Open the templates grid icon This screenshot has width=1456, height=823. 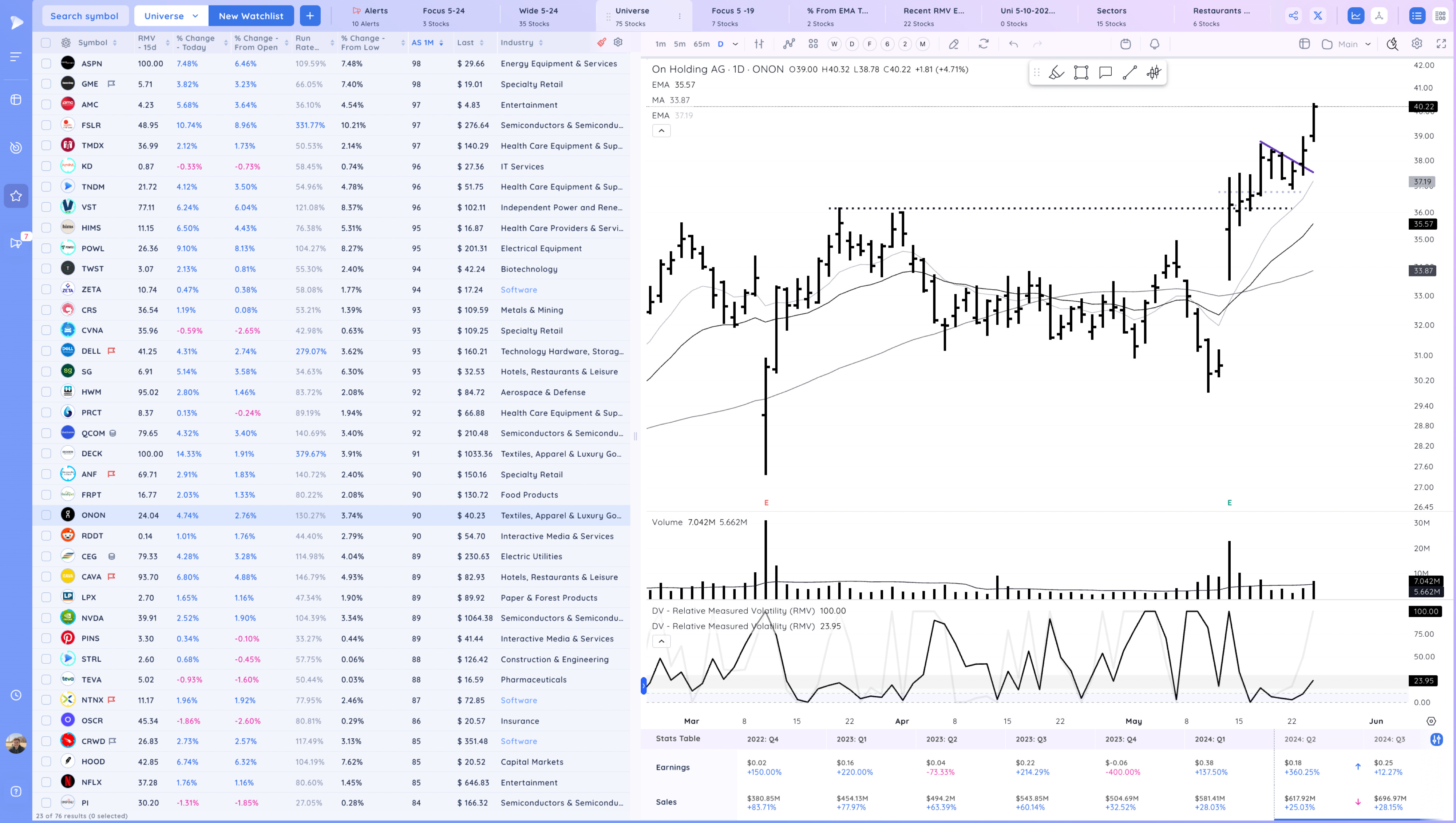(x=813, y=44)
